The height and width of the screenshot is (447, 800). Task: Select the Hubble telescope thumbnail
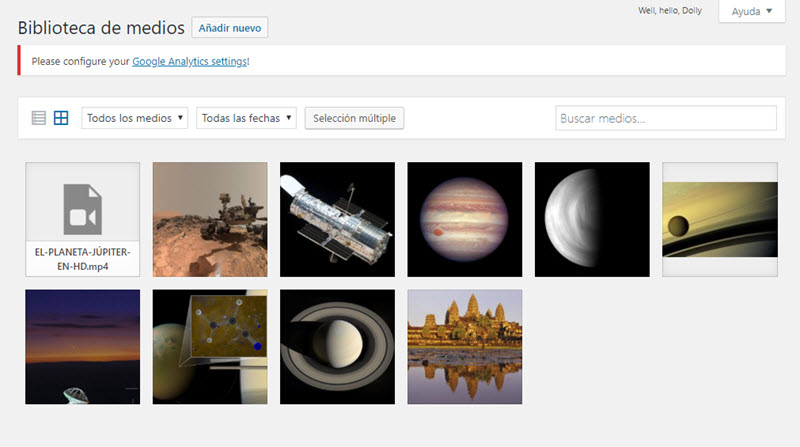click(337, 219)
